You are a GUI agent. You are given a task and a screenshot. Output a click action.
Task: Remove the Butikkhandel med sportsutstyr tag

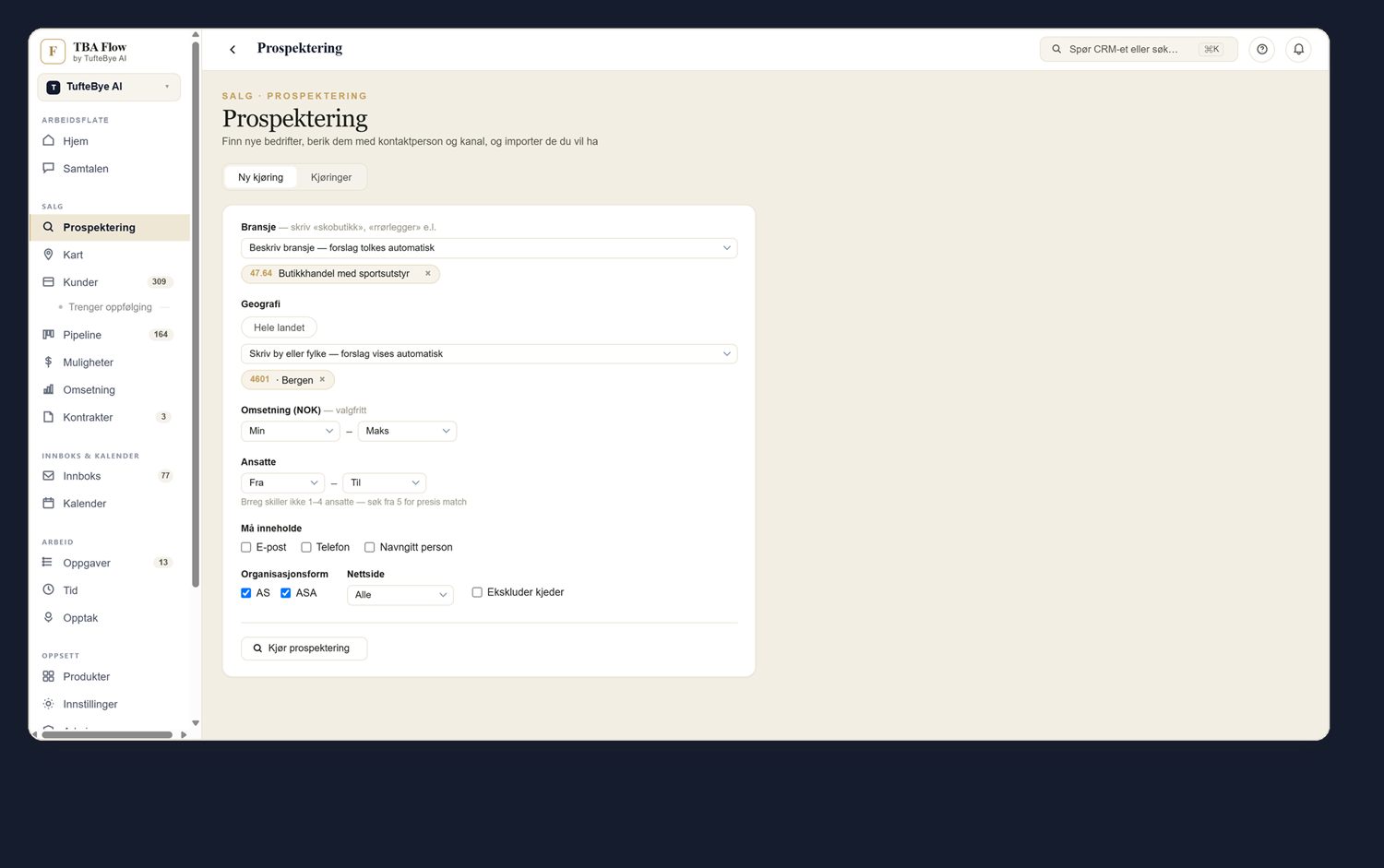(428, 274)
